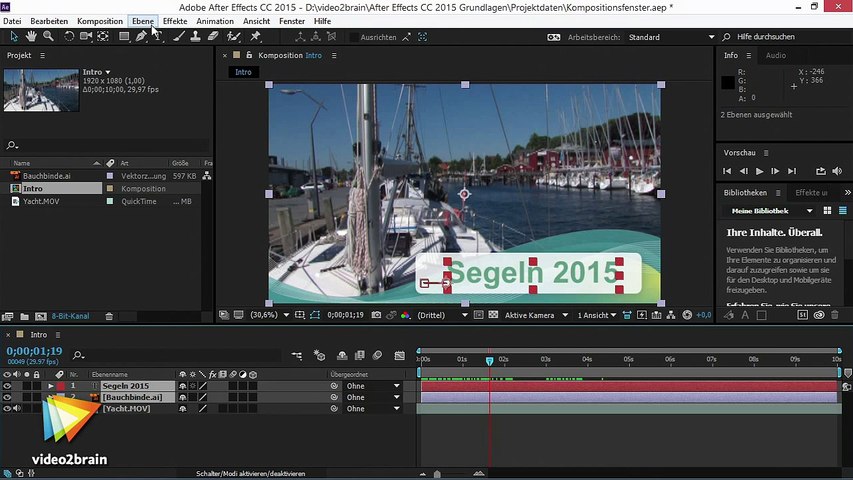Open the Aktive Kamera view dropdown
The height and width of the screenshot is (480, 853).
(x=535, y=315)
